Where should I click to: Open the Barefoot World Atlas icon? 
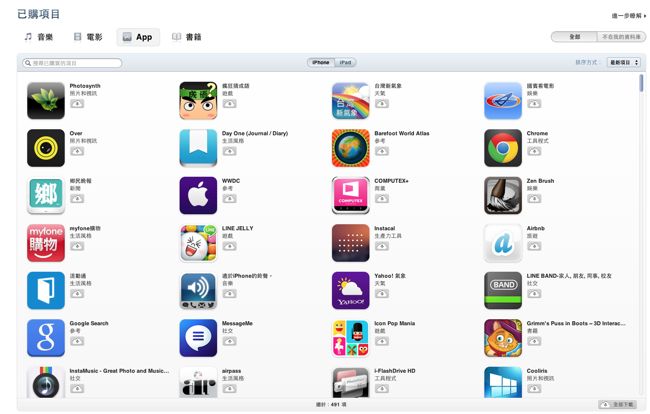click(x=350, y=148)
